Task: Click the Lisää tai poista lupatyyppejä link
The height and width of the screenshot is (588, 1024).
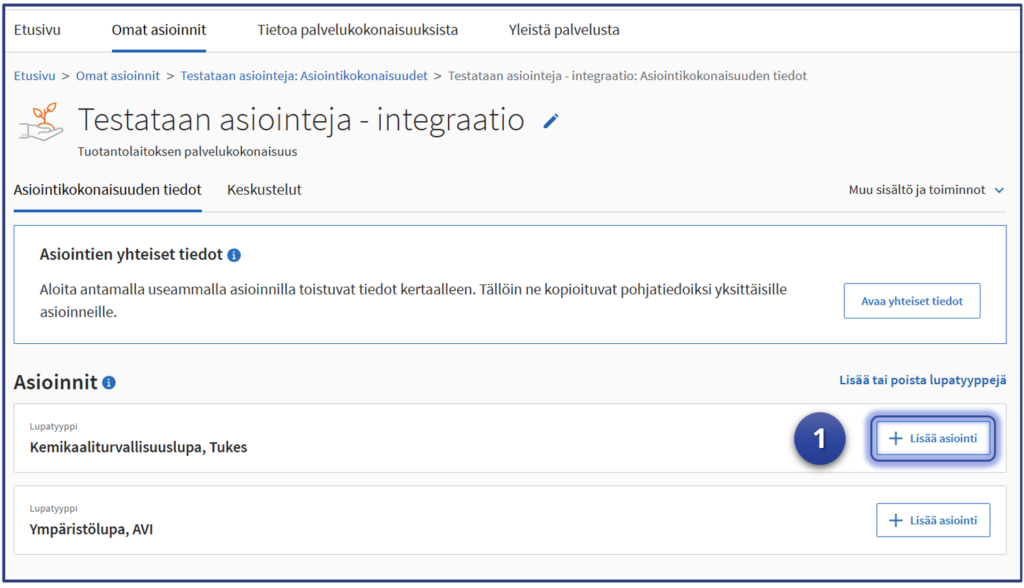Action: coord(922,380)
